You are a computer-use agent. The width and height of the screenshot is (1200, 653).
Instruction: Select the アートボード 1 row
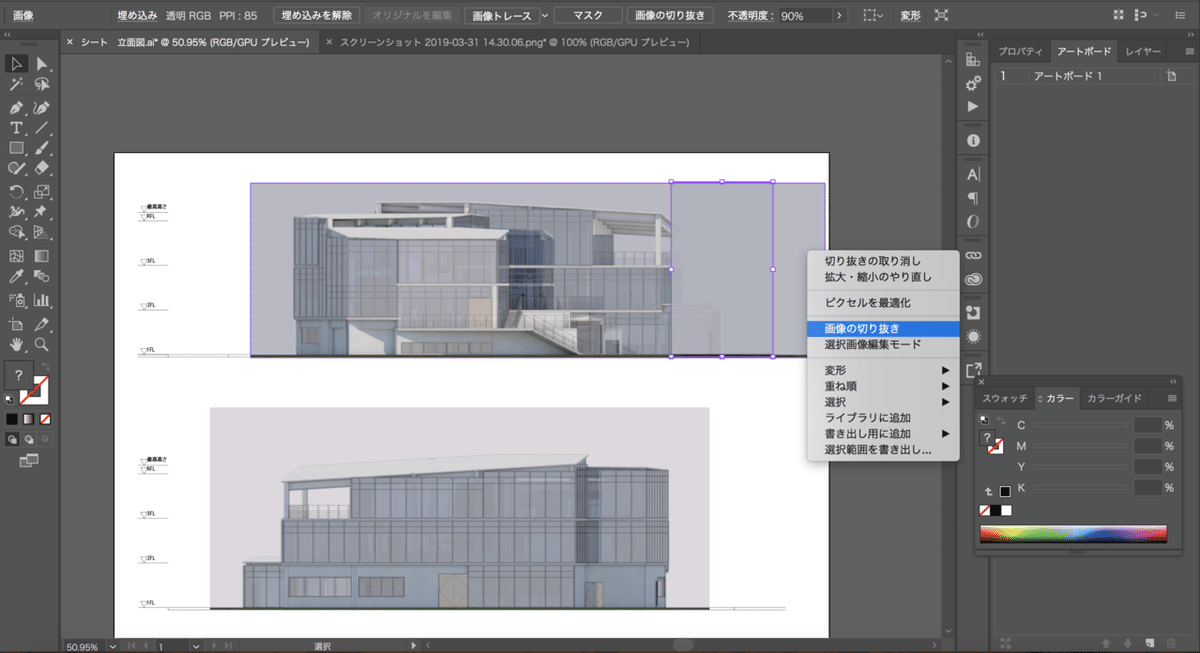pyautogui.click(x=1088, y=76)
